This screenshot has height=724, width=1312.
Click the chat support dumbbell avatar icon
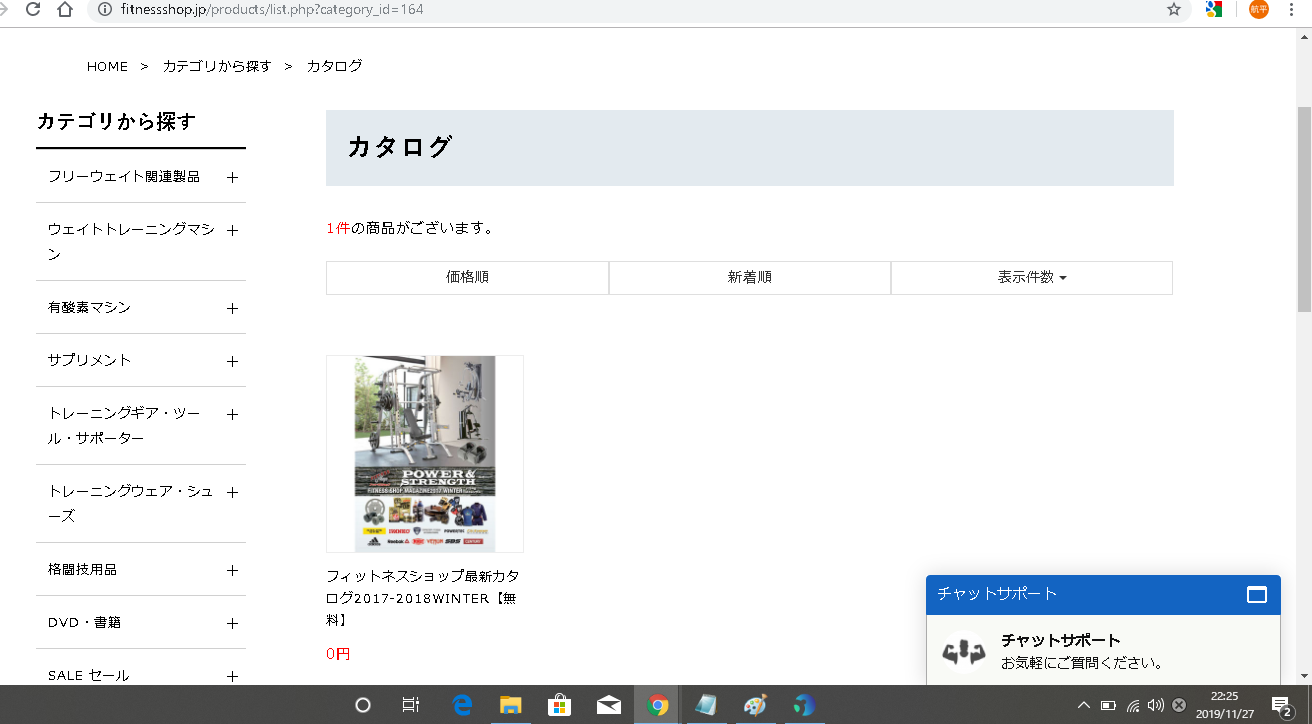964,652
